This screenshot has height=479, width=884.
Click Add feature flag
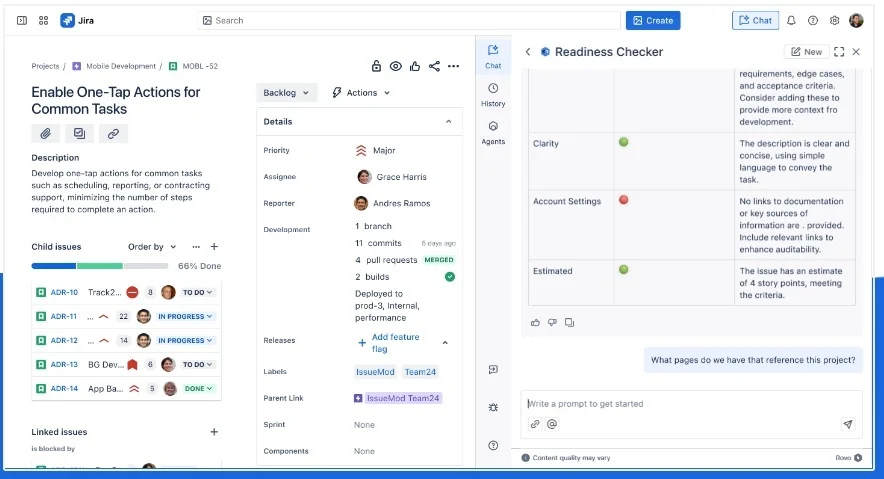[x=389, y=343]
